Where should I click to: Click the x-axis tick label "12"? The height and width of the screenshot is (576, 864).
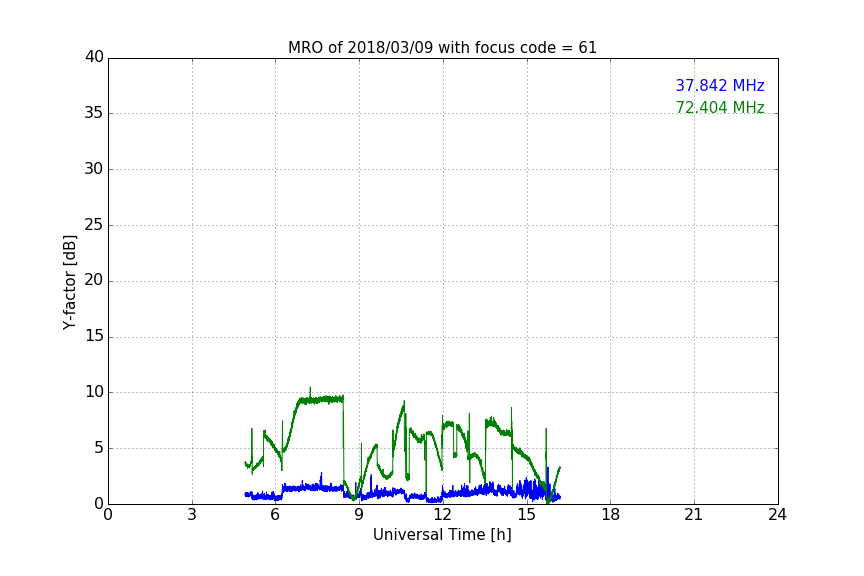point(442,515)
